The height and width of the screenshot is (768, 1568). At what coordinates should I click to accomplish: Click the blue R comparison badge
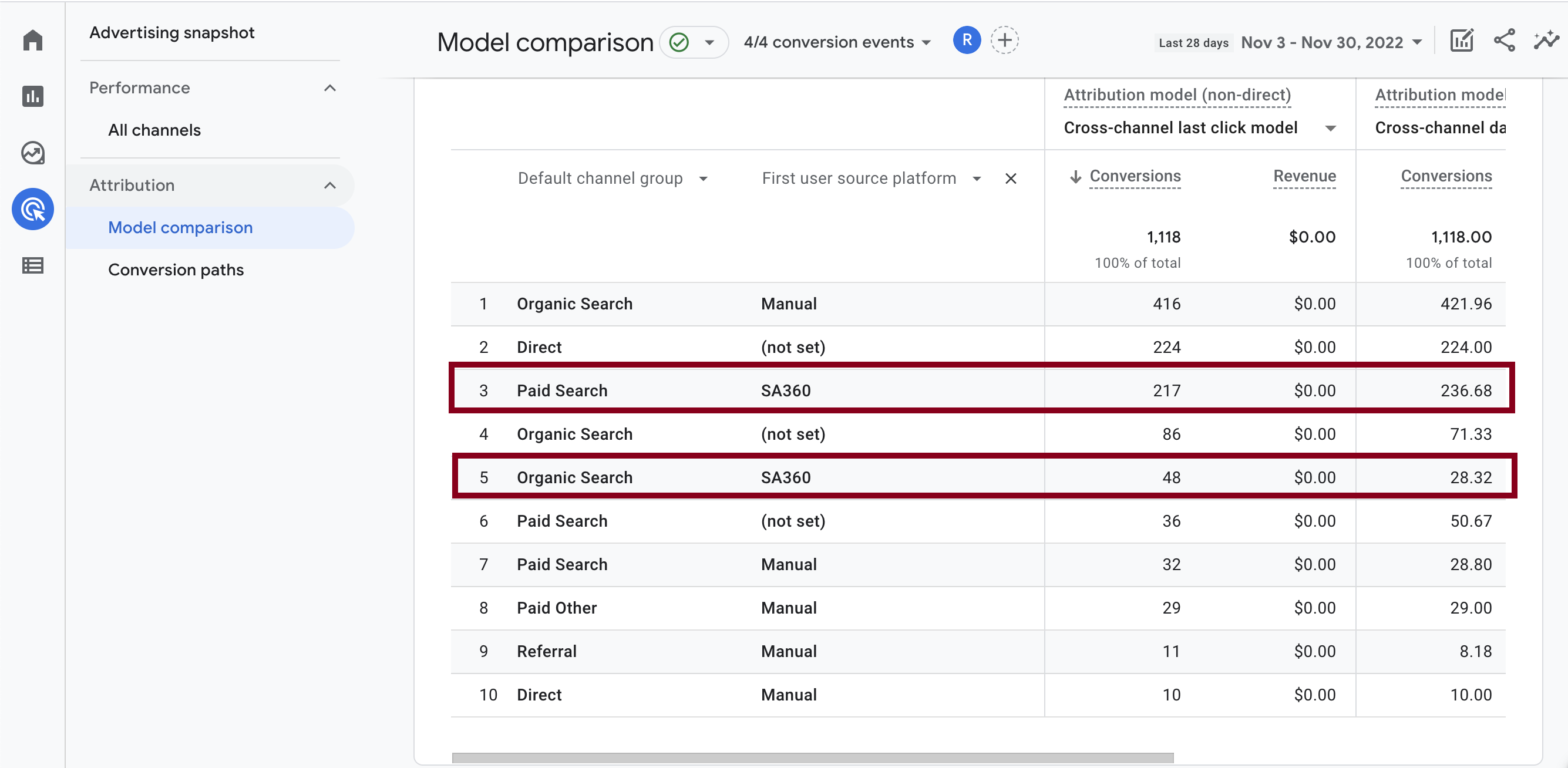(x=967, y=41)
